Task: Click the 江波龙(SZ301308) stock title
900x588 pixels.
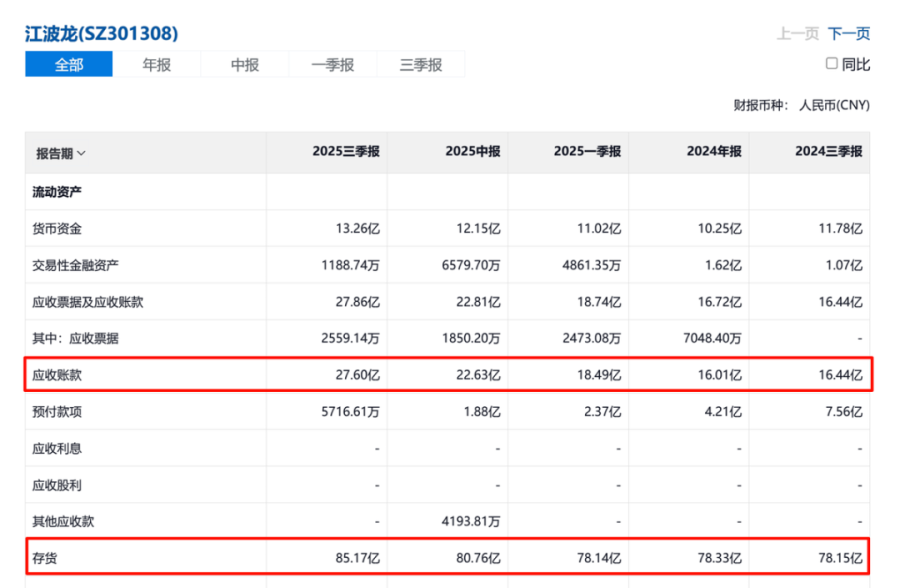Action: point(101,33)
